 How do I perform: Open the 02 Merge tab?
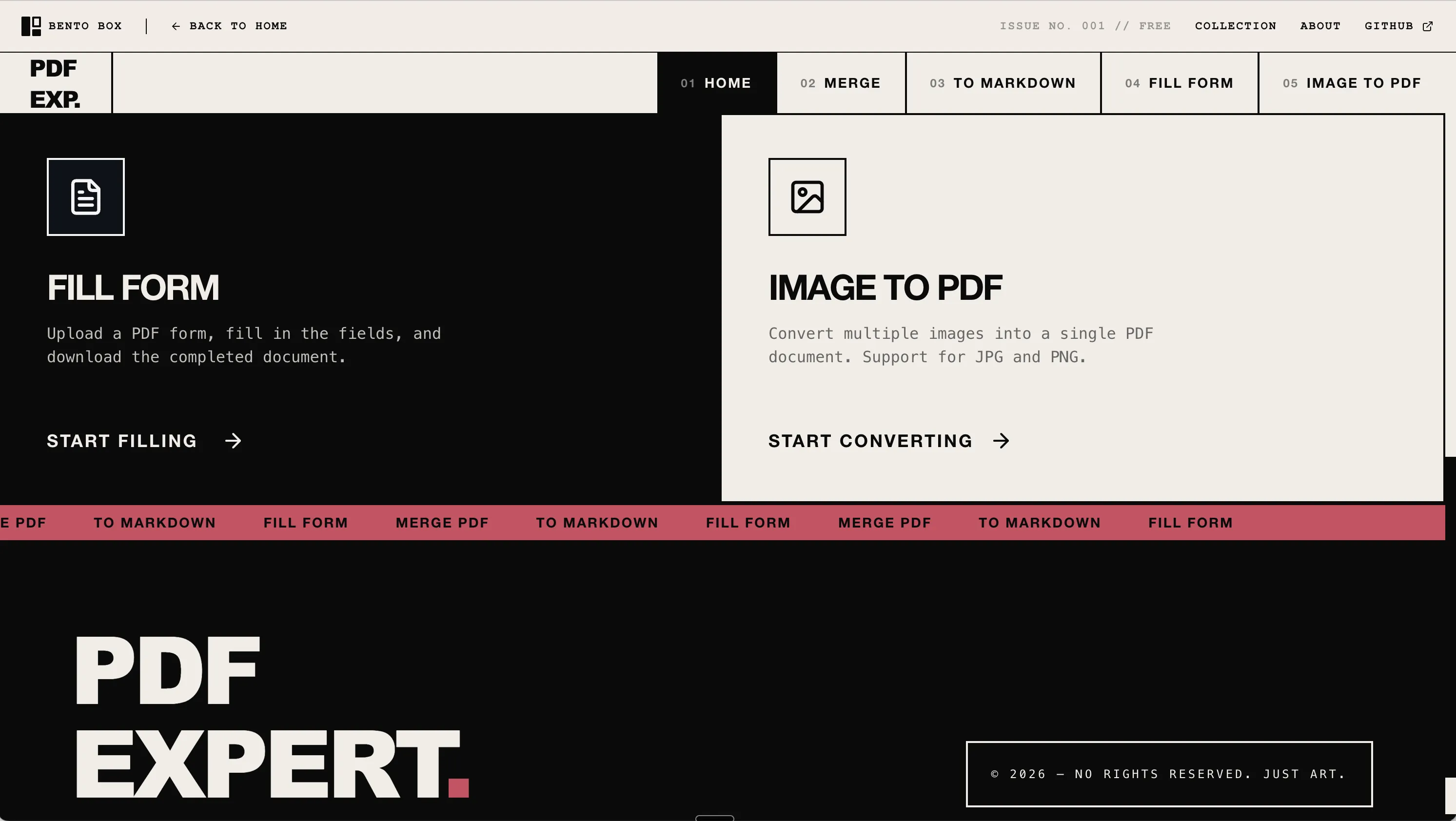841,83
